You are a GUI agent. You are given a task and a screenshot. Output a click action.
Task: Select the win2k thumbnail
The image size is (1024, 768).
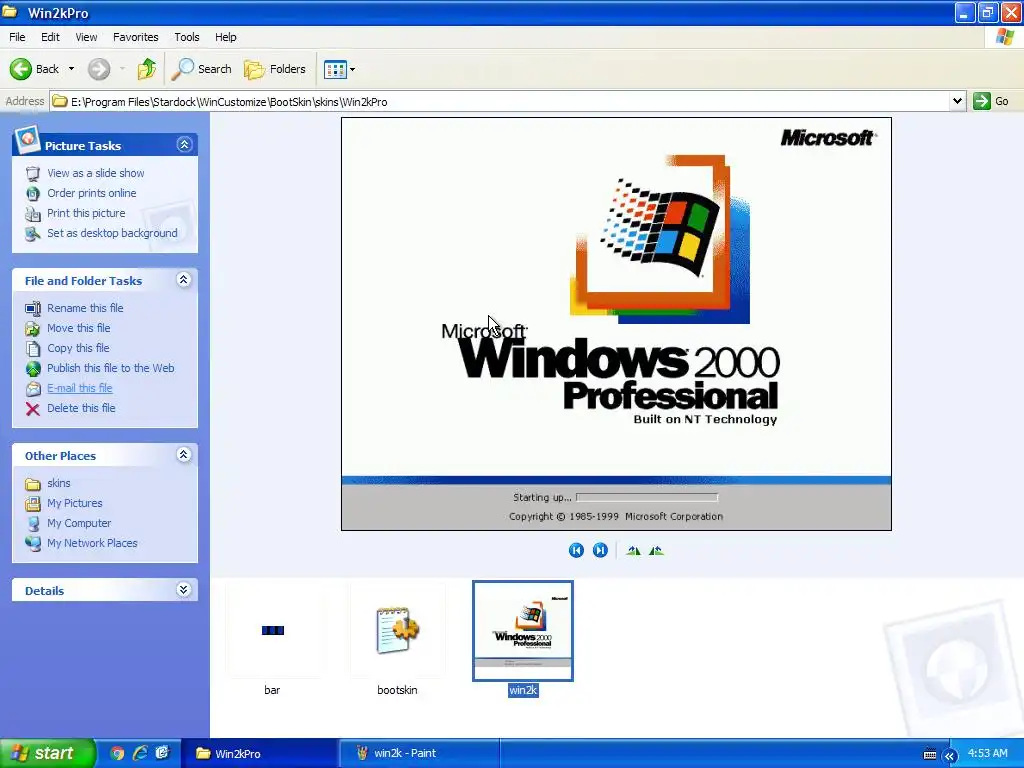click(523, 631)
